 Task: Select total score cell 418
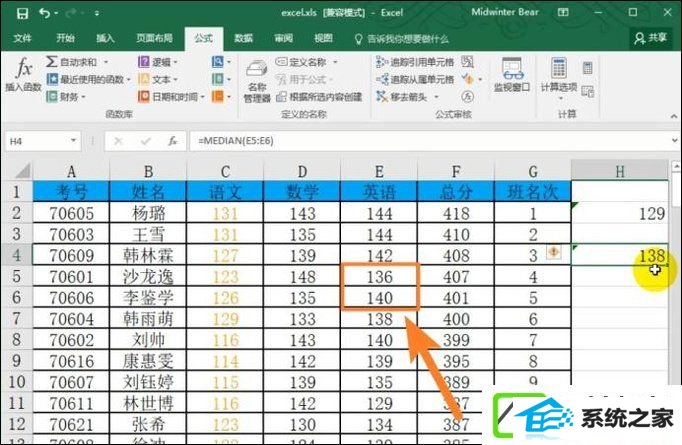456,213
